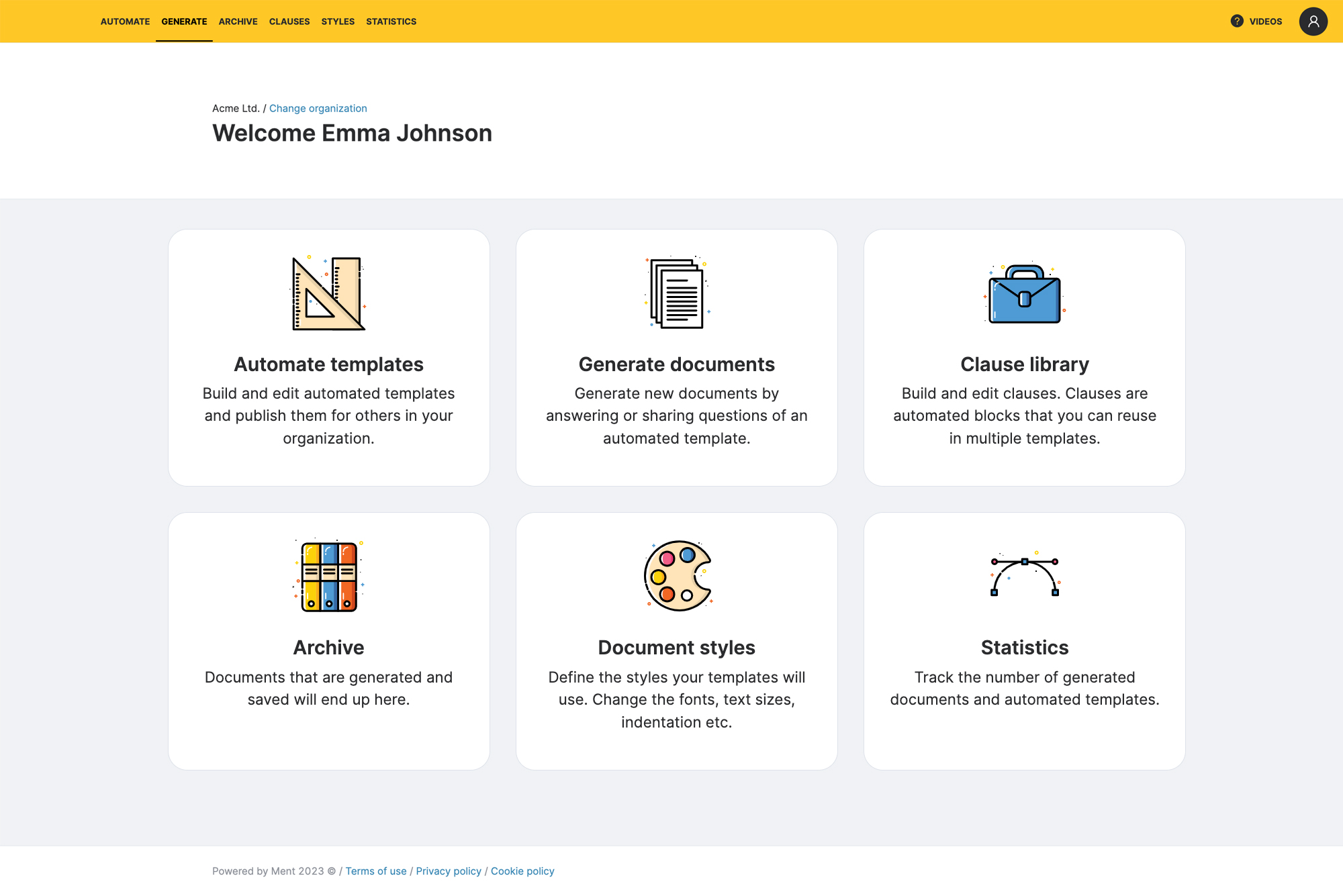Select the Styles tab in header
The width and height of the screenshot is (1343, 896).
pyautogui.click(x=338, y=21)
